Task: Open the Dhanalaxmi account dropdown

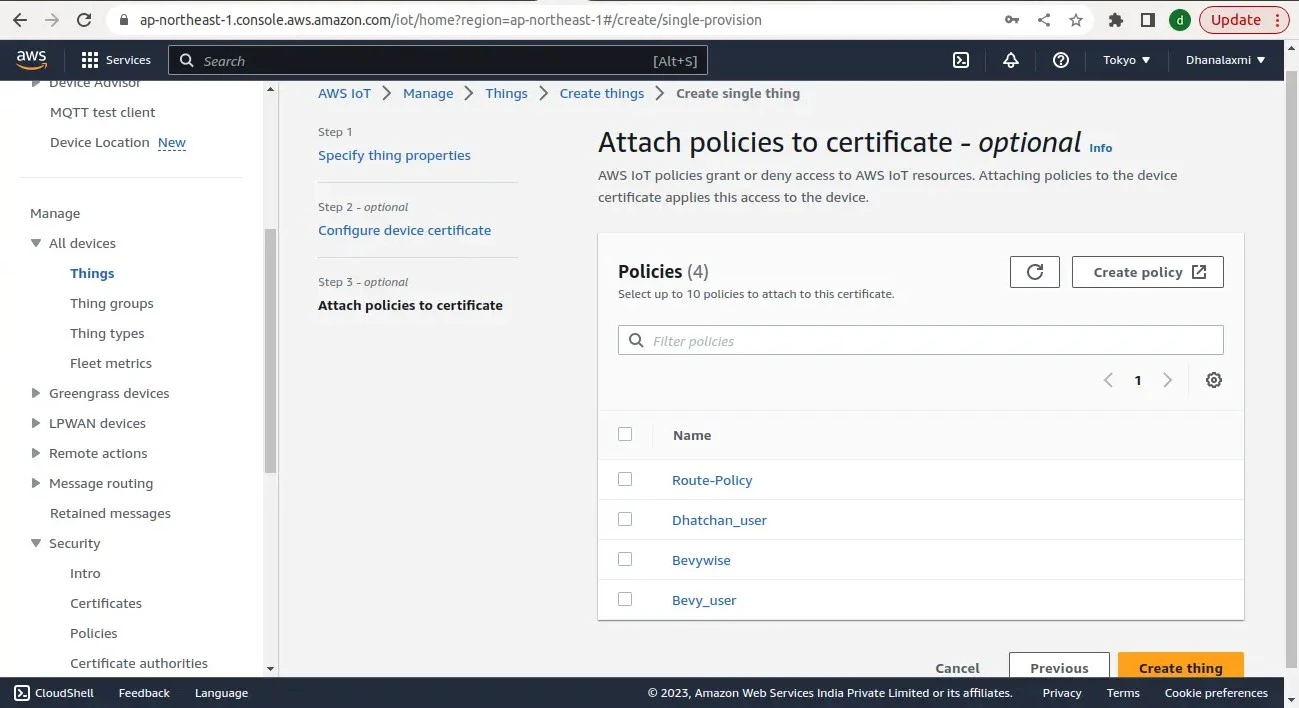Action: click(x=1225, y=60)
